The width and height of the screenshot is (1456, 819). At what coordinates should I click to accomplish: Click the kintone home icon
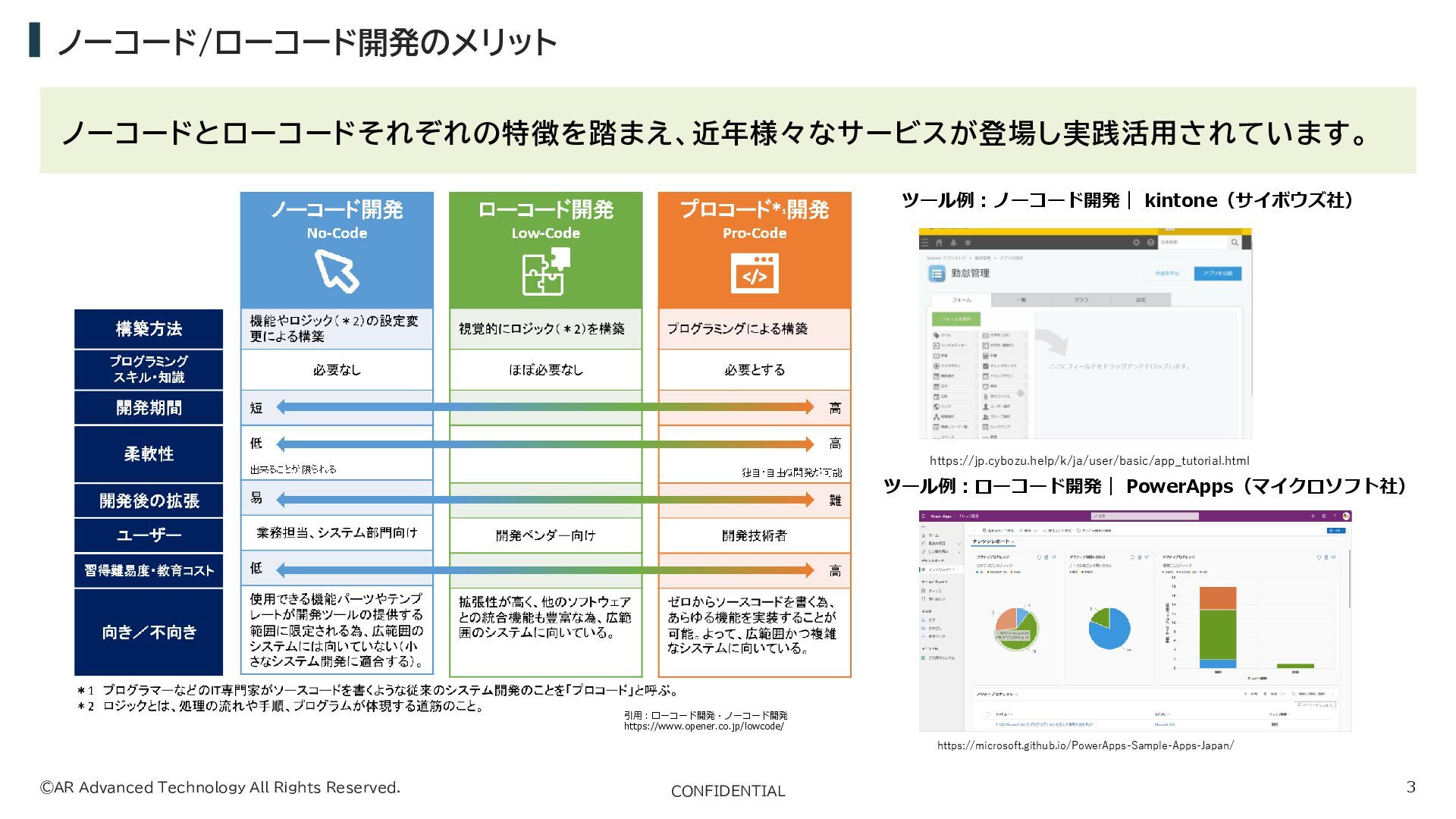click(939, 243)
